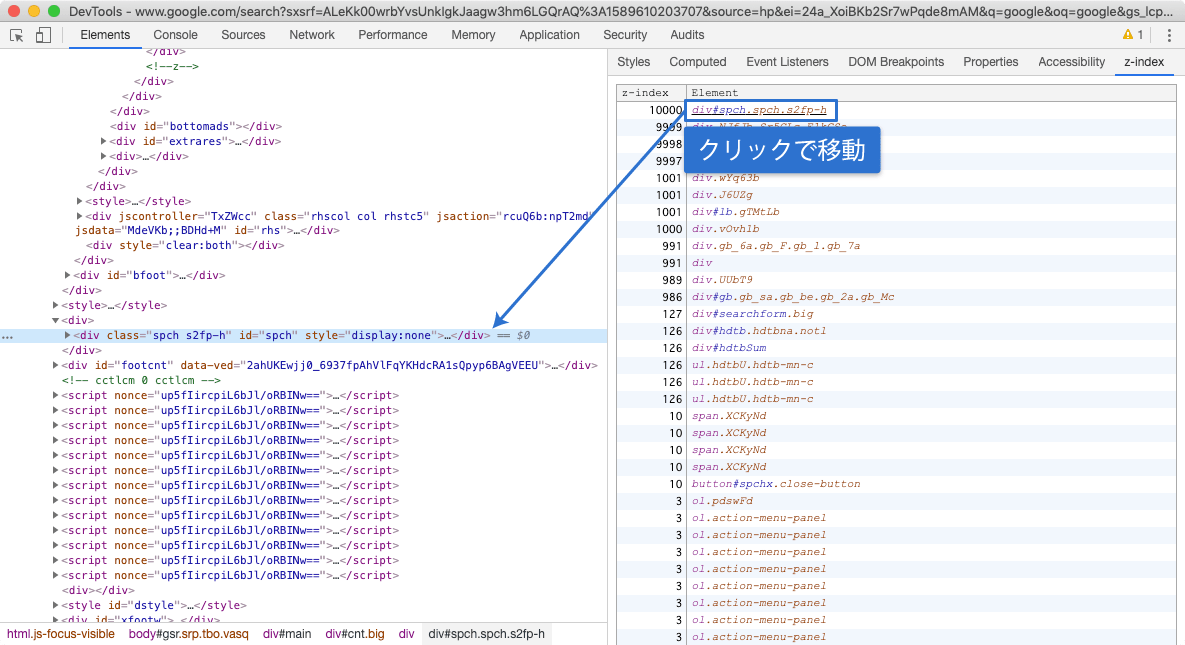The image size is (1185, 645).
Task: Select body#gsr.srp.tbo.vasq in the breadcrumb
Action: coord(188,634)
